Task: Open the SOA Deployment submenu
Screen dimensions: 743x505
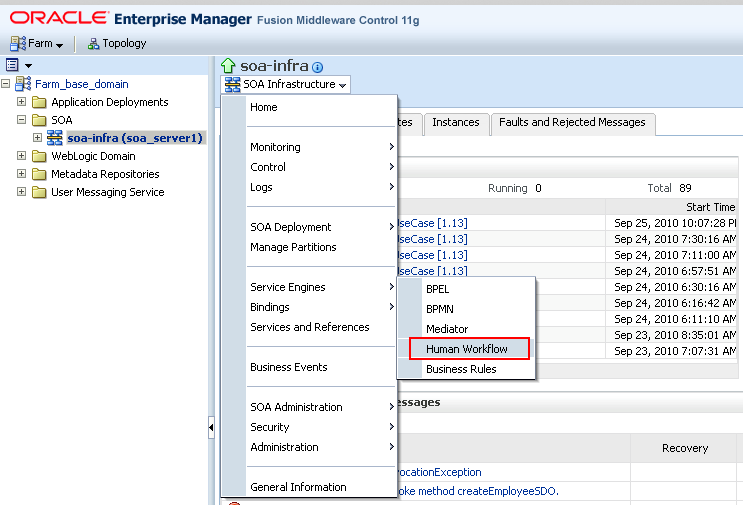Action: pos(321,227)
